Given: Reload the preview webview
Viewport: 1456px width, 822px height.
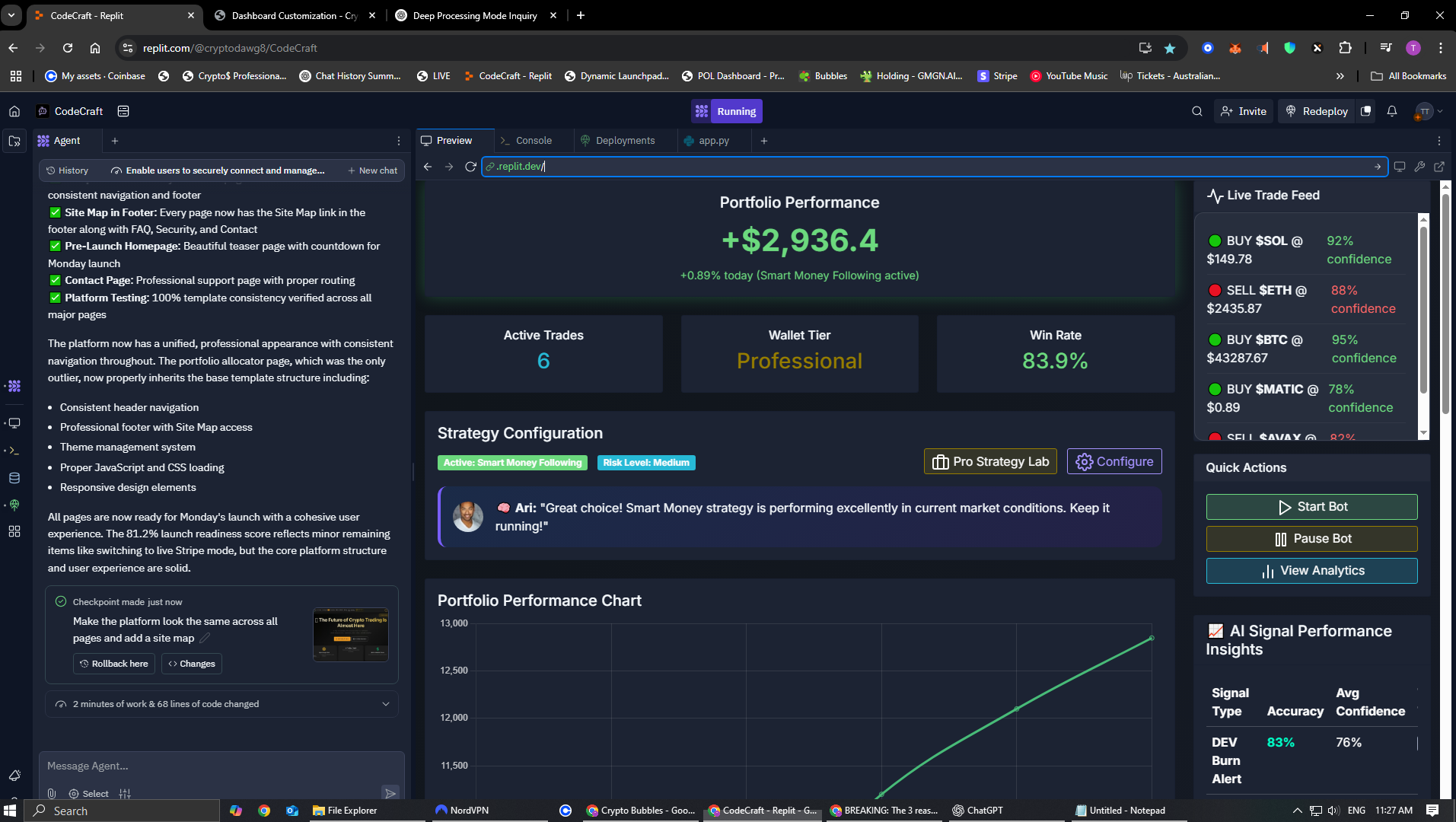Looking at the screenshot, I should tap(470, 167).
